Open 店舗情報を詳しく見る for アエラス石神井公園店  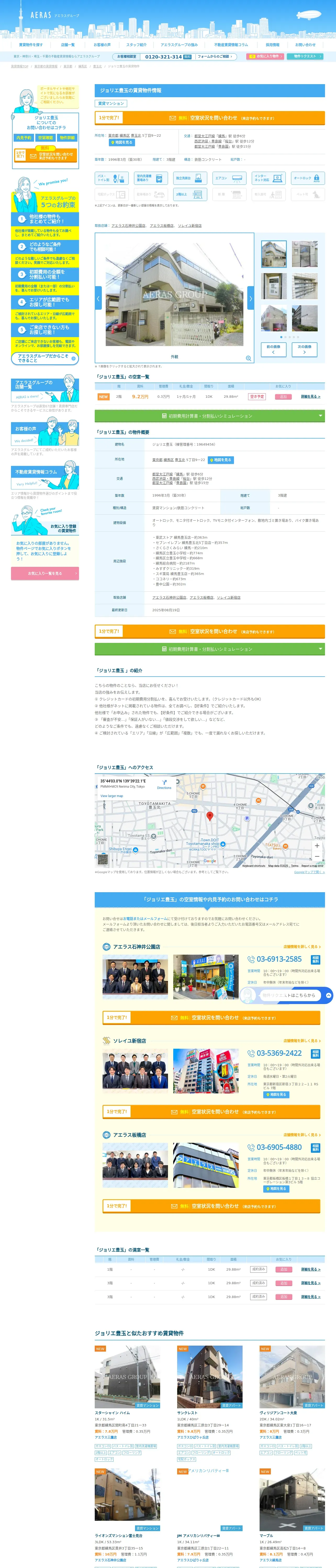[x=302, y=947]
